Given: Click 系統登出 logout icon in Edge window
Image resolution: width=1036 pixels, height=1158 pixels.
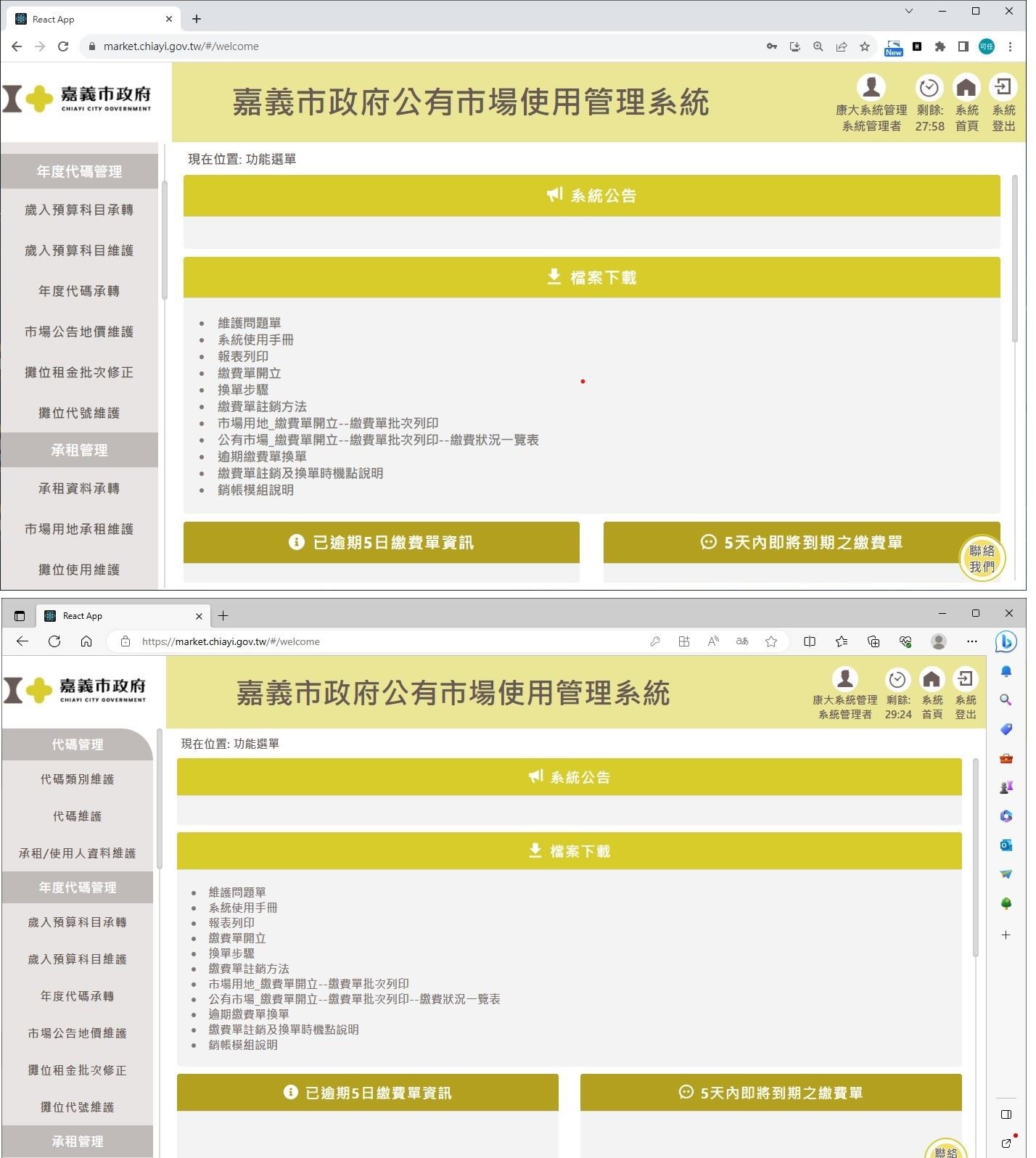Looking at the screenshot, I should (x=965, y=680).
